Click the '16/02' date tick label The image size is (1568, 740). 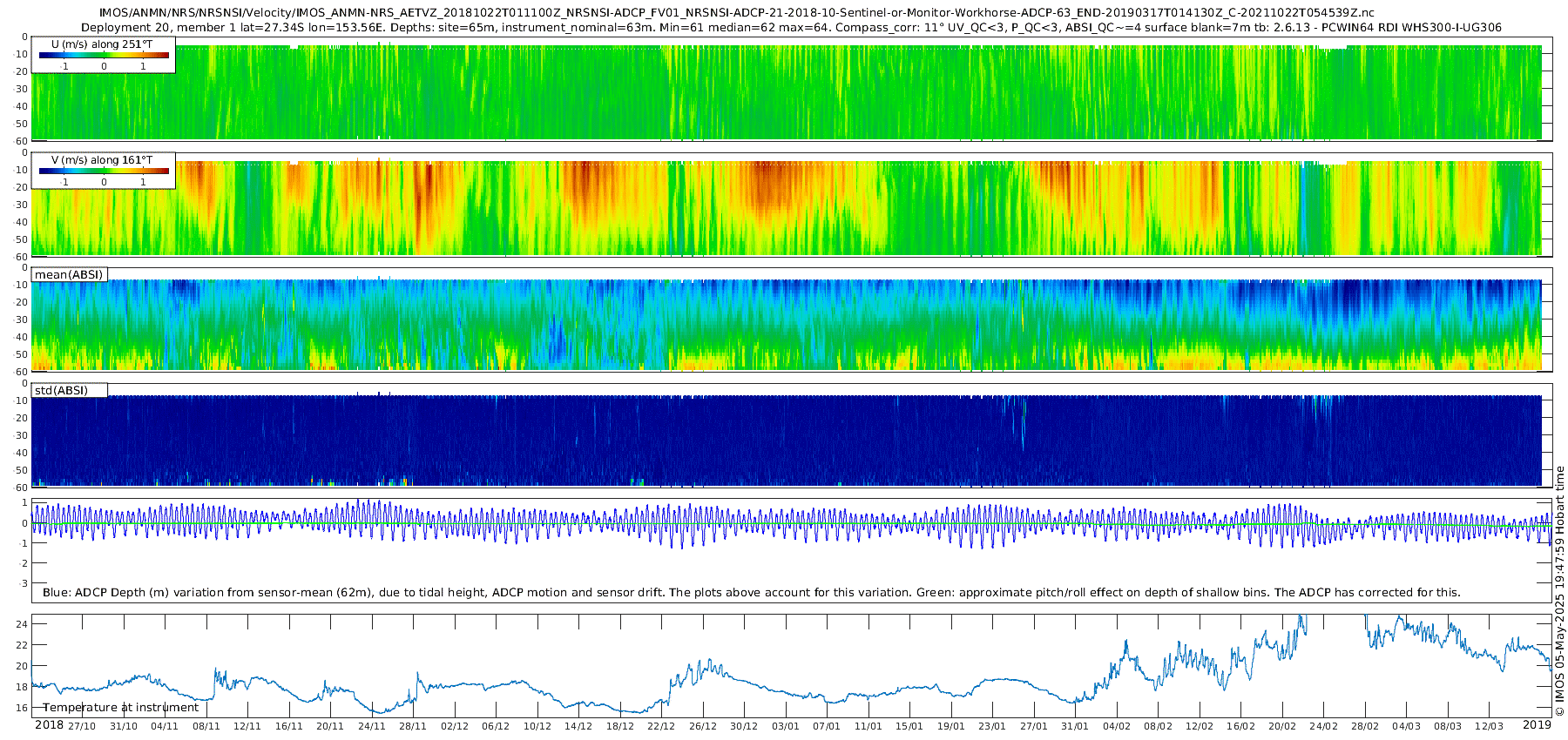pyautogui.click(x=1240, y=726)
